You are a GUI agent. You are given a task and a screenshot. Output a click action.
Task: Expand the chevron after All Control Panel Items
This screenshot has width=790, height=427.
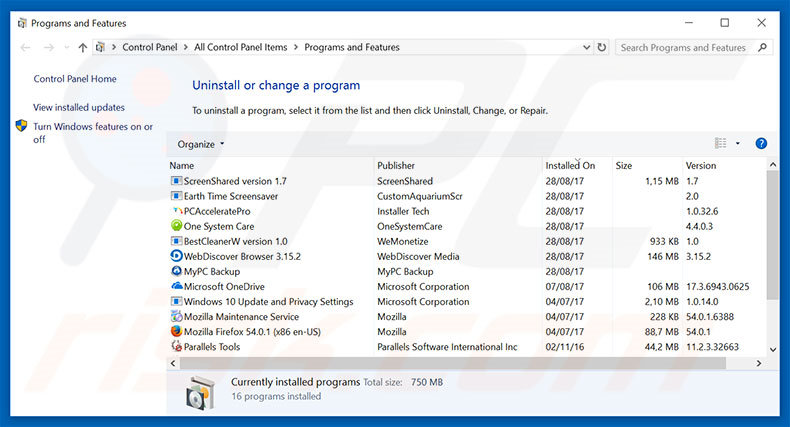tap(296, 47)
